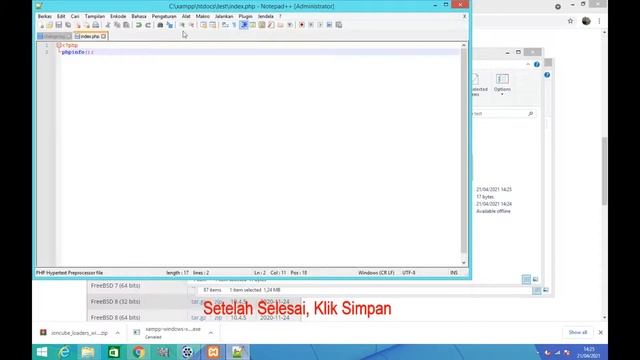Click the Open file toolbar icon

click(x=50, y=25)
